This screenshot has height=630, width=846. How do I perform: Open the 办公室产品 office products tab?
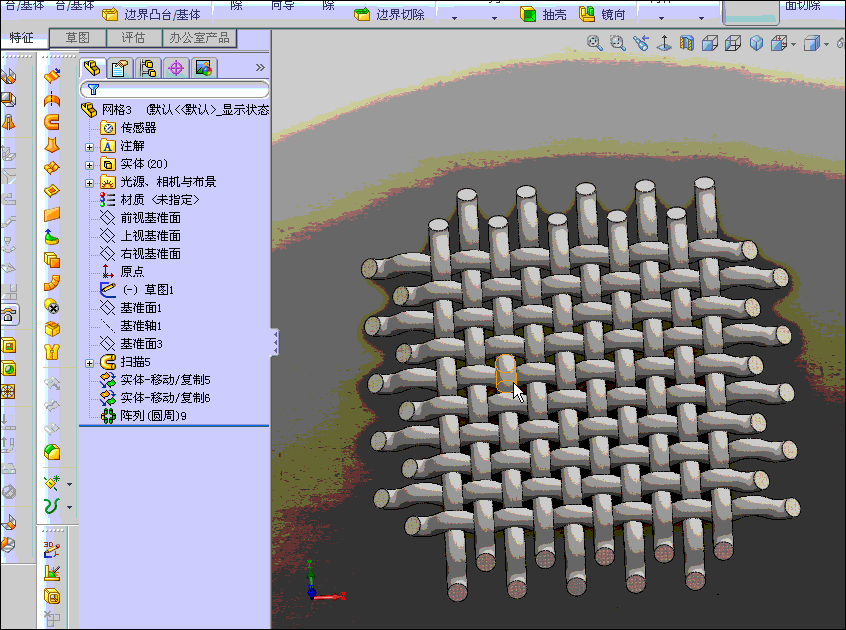199,38
